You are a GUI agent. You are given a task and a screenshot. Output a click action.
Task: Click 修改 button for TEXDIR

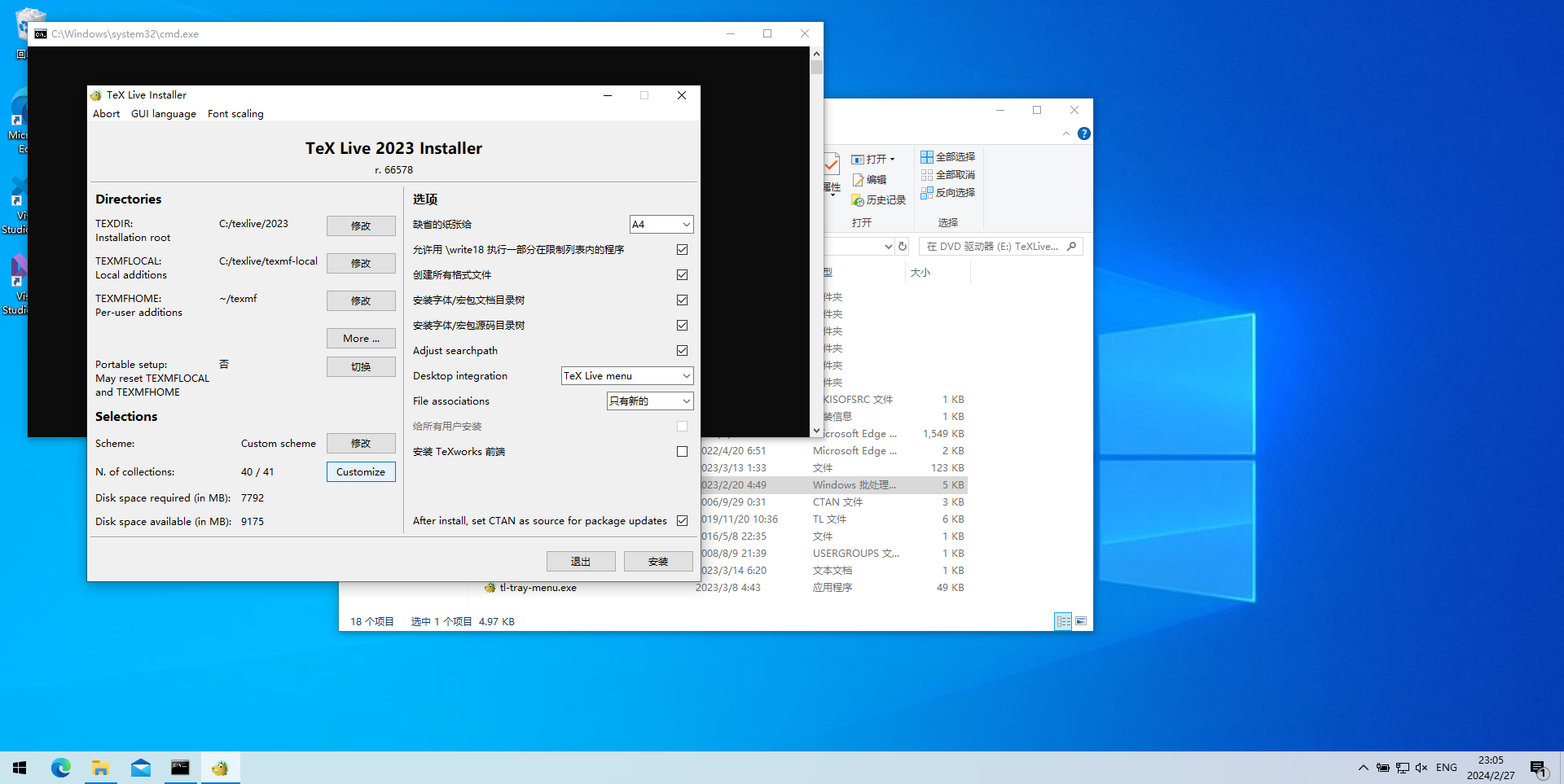click(x=361, y=226)
